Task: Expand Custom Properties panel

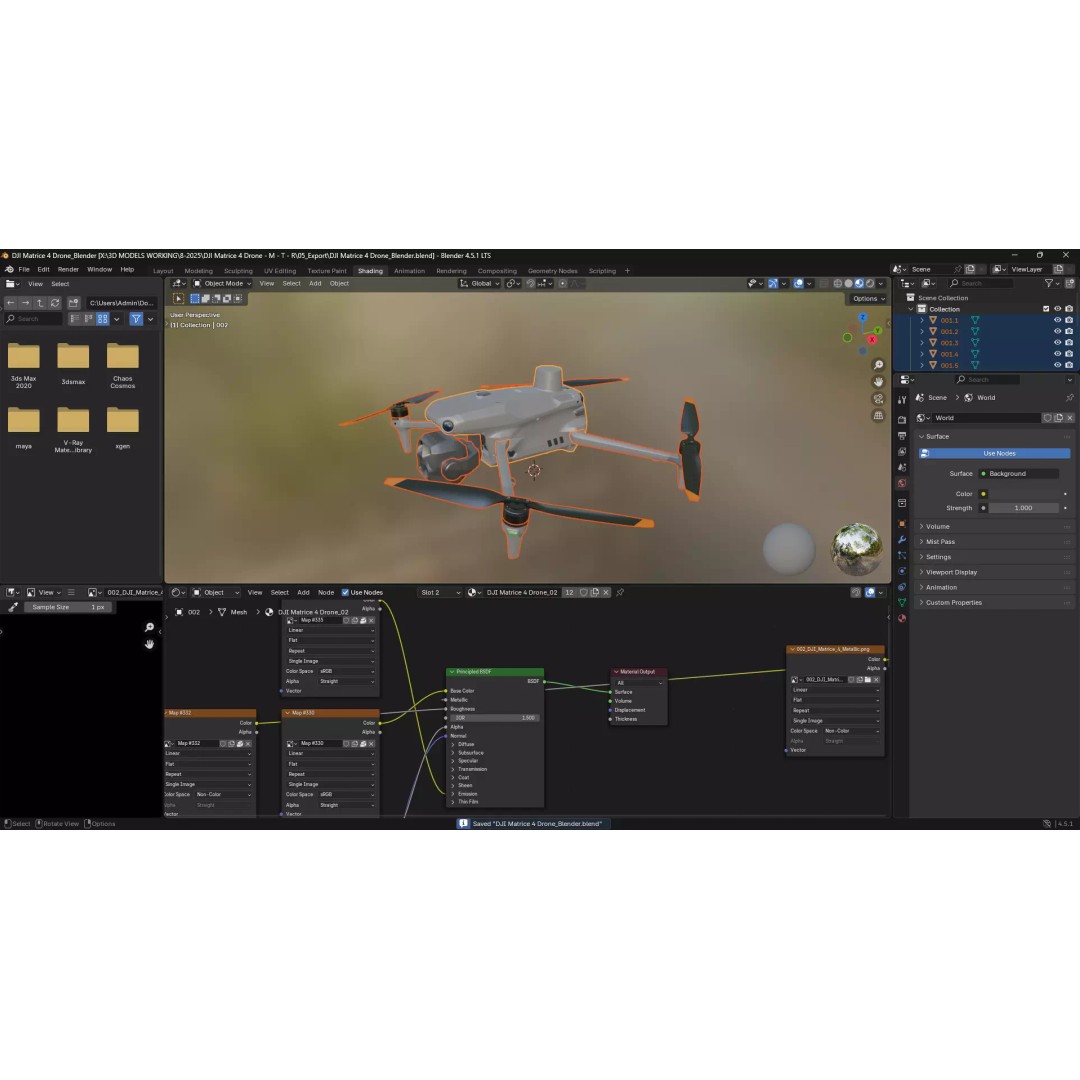Action: pyautogui.click(x=994, y=603)
